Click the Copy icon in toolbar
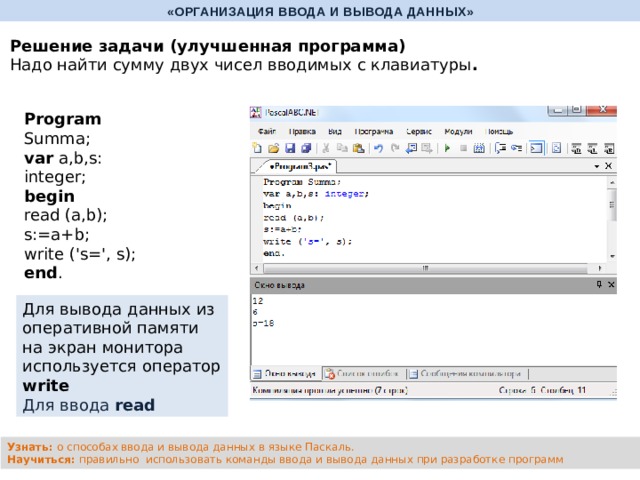Screen dimensions: 640x480 pyautogui.click(x=342, y=148)
